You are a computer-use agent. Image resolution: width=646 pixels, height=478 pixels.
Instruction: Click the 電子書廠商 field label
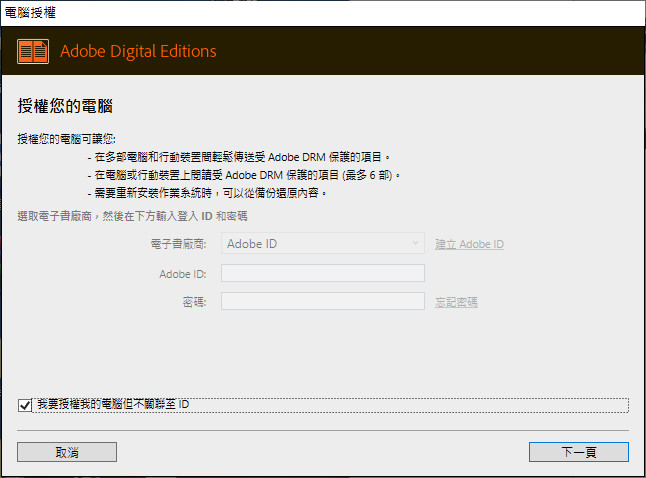[177, 244]
